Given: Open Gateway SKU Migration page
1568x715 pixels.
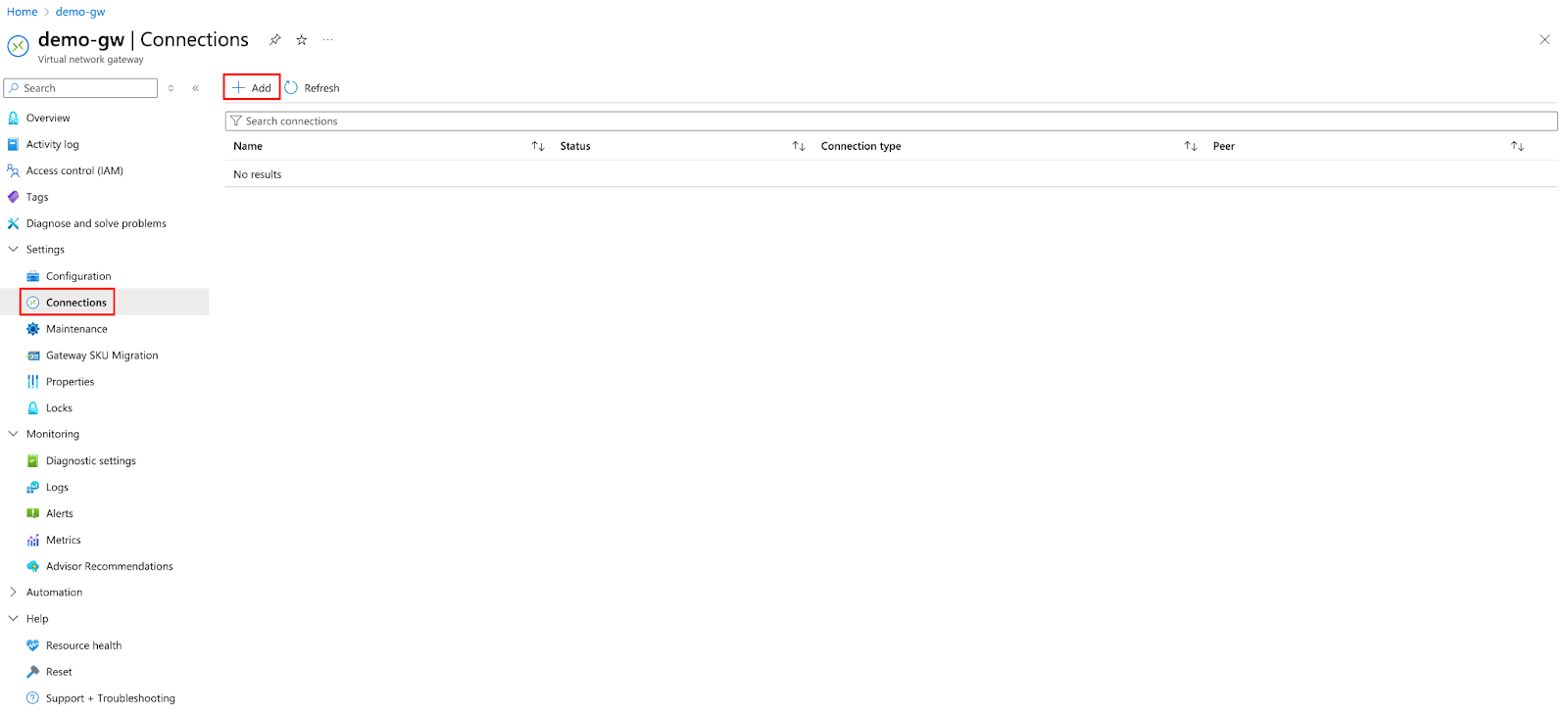Looking at the screenshot, I should [102, 356].
